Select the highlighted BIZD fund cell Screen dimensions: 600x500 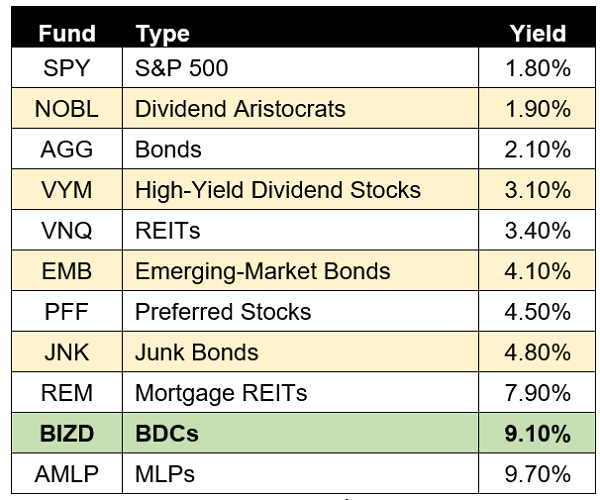67,433
